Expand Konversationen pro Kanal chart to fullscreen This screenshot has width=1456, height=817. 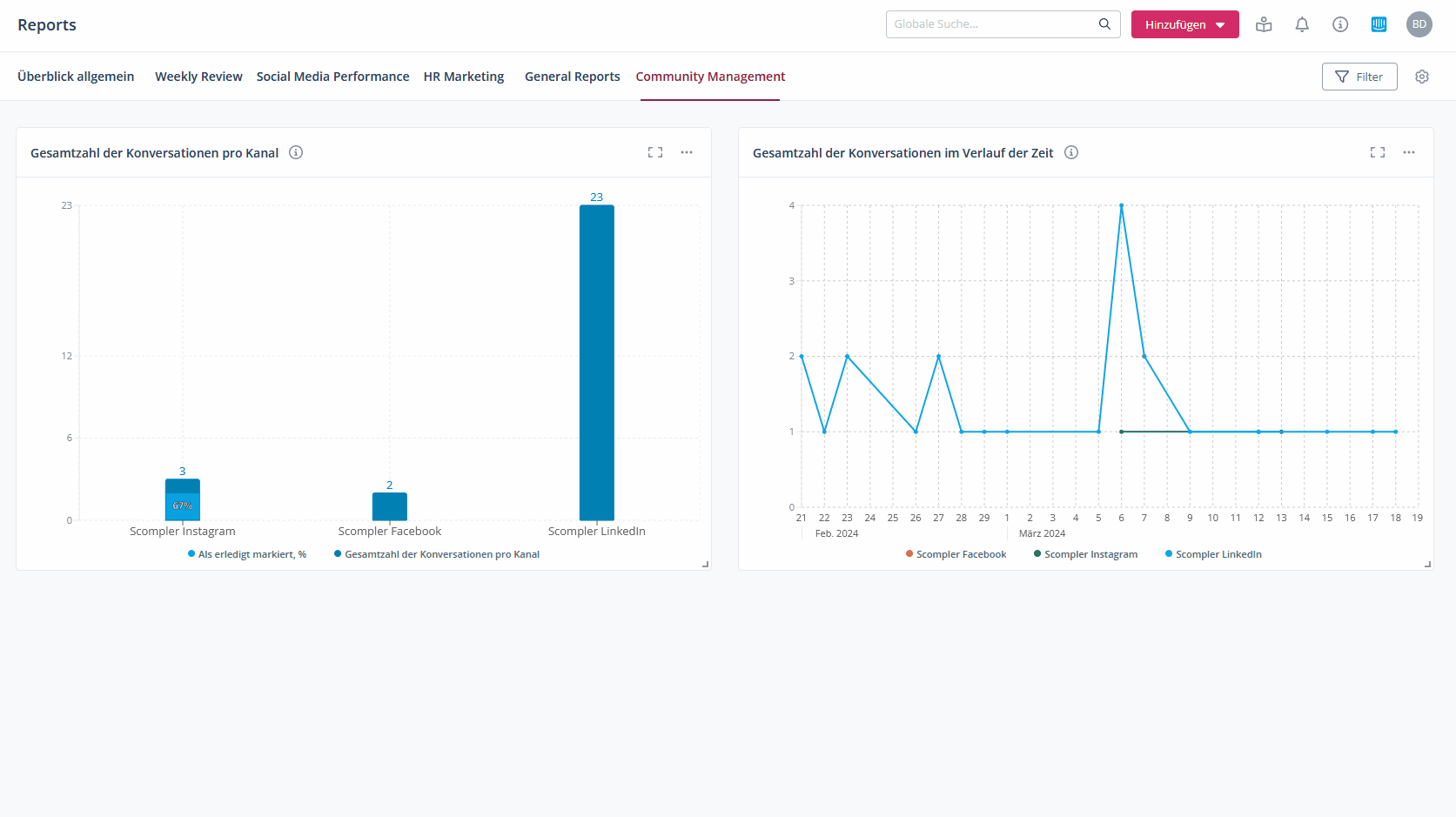point(655,152)
